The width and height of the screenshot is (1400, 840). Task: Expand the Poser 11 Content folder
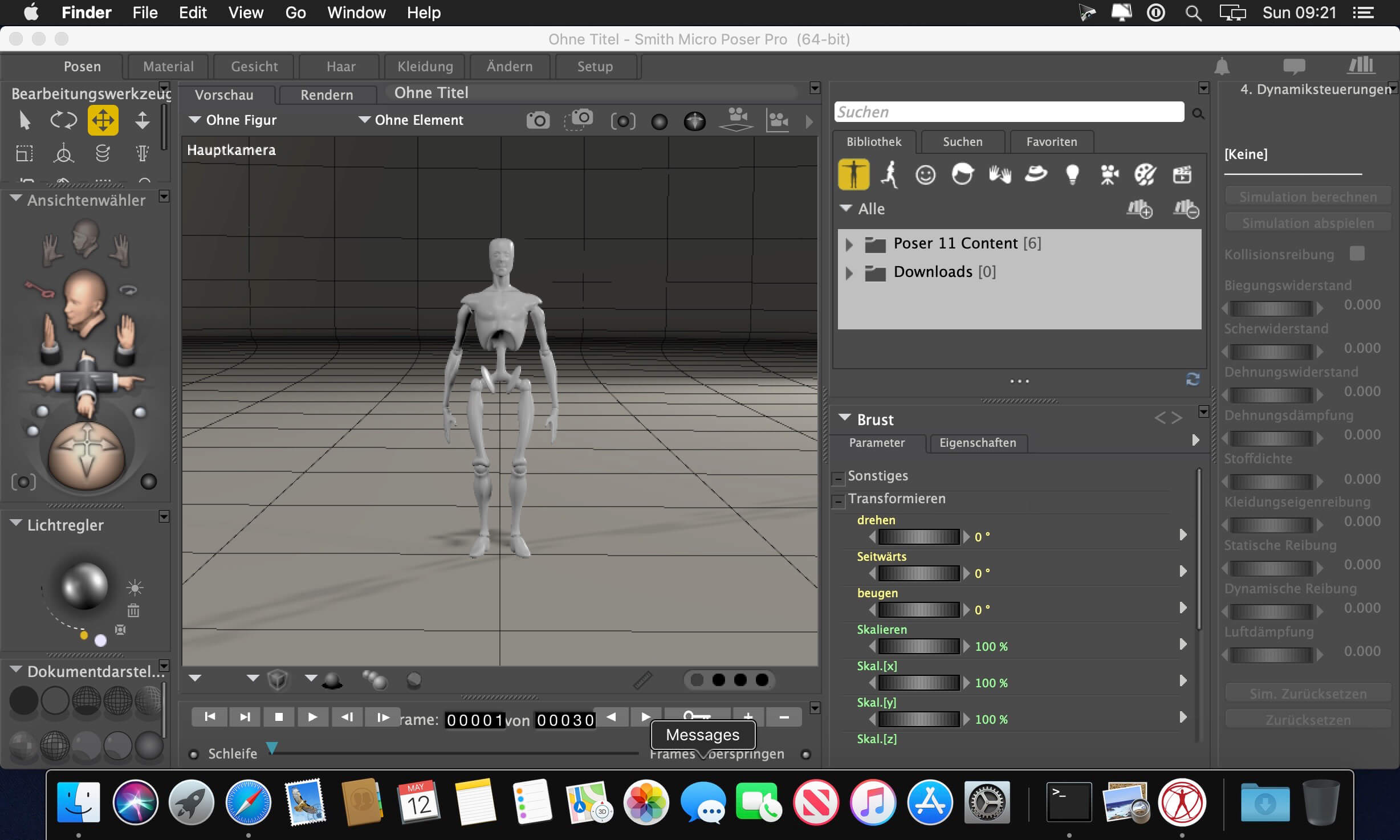(x=849, y=244)
